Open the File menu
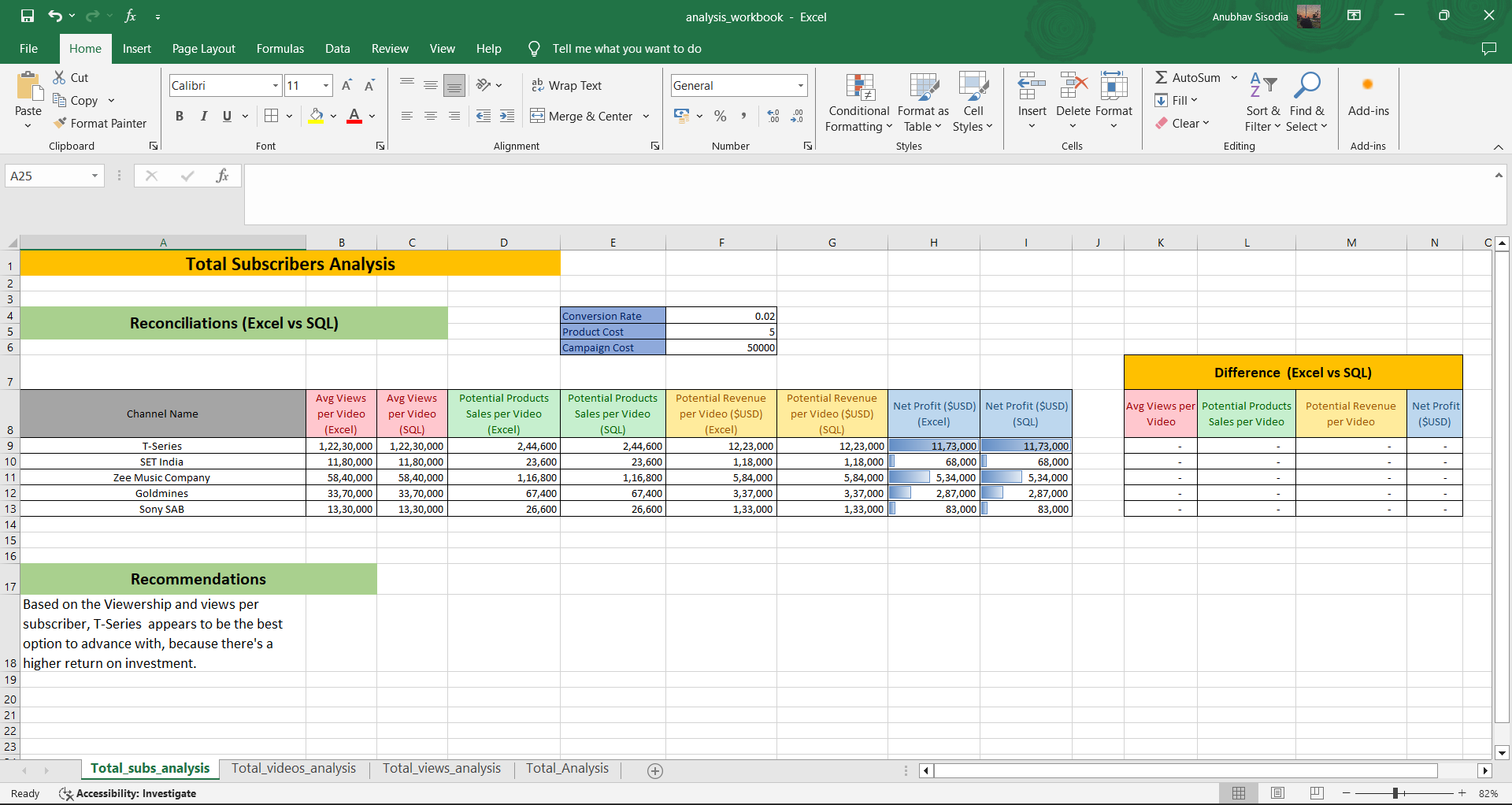 pos(29,49)
